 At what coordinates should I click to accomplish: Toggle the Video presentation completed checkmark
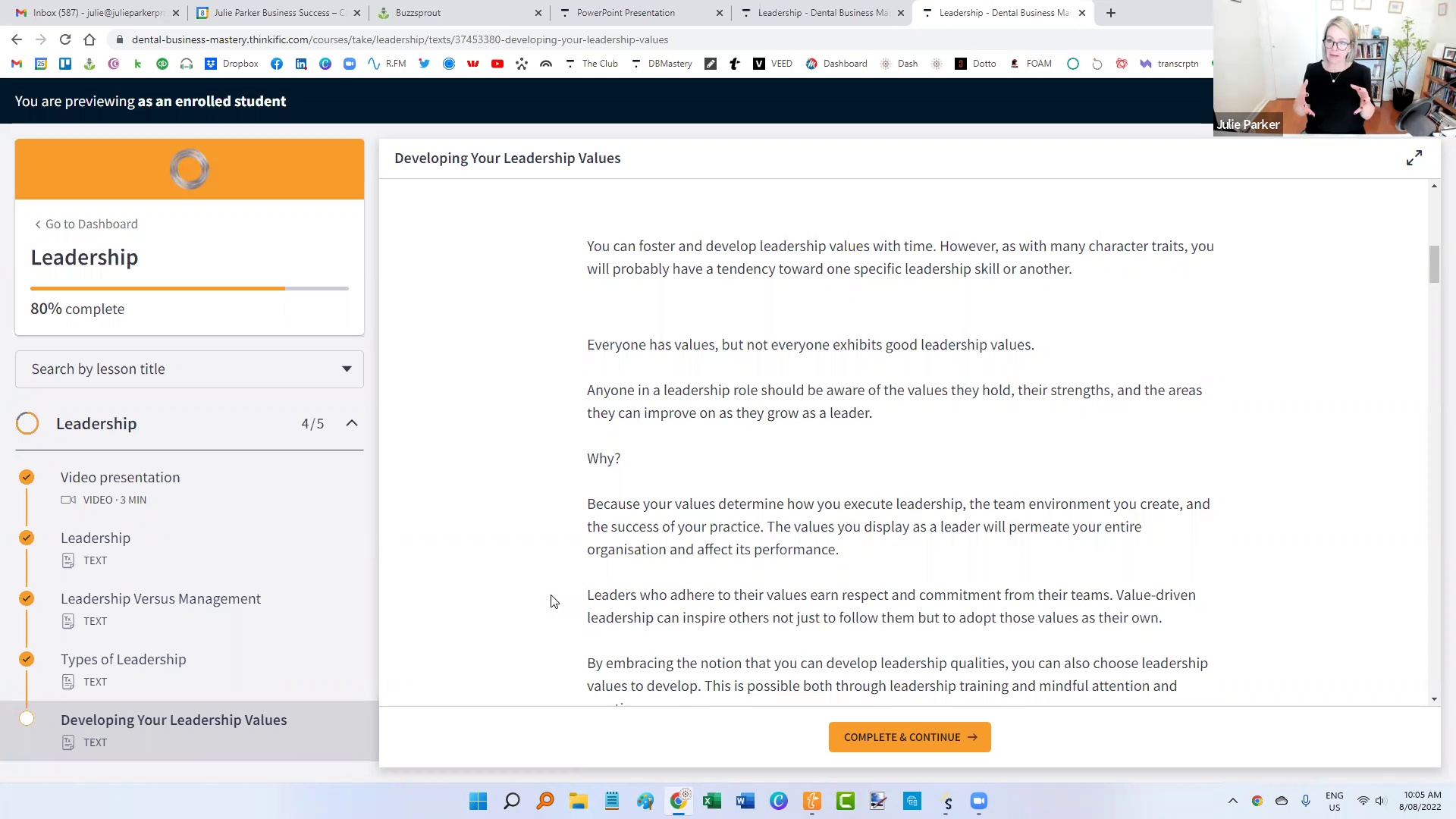tap(27, 477)
